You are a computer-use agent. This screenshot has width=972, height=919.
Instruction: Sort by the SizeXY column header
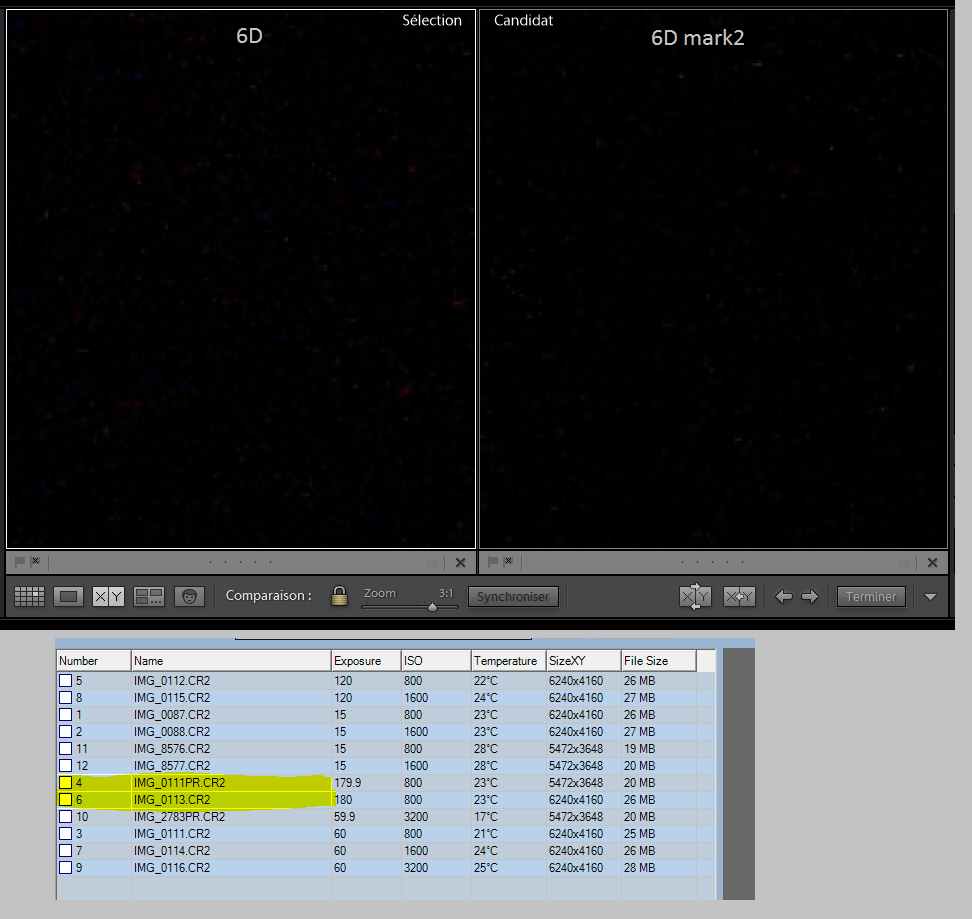click(584, 661)
